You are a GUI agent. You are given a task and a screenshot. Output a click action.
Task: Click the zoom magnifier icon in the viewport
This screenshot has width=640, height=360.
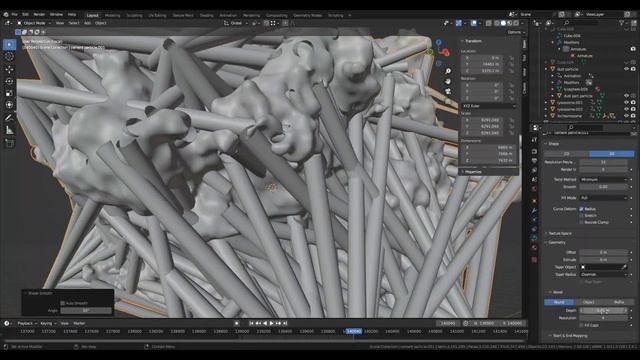click(x=448, y=71)
